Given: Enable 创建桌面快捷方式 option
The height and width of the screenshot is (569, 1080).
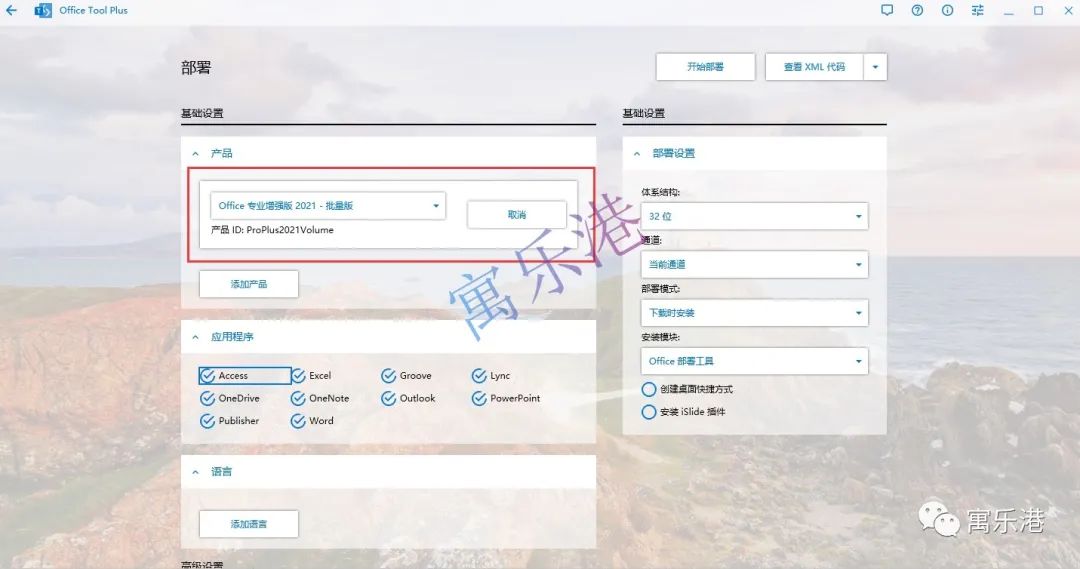Looking at the screenshot, I should (x=648, y=389).
